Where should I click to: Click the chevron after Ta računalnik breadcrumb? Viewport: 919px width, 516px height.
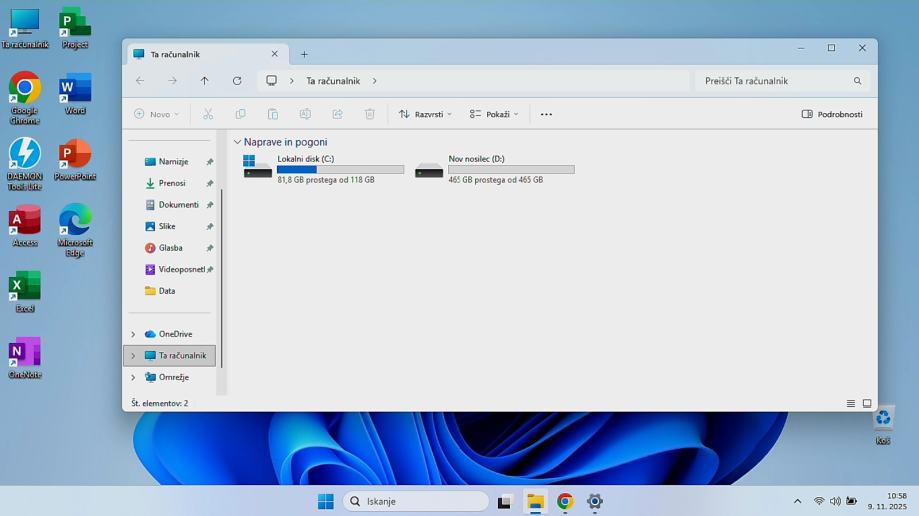375,81
